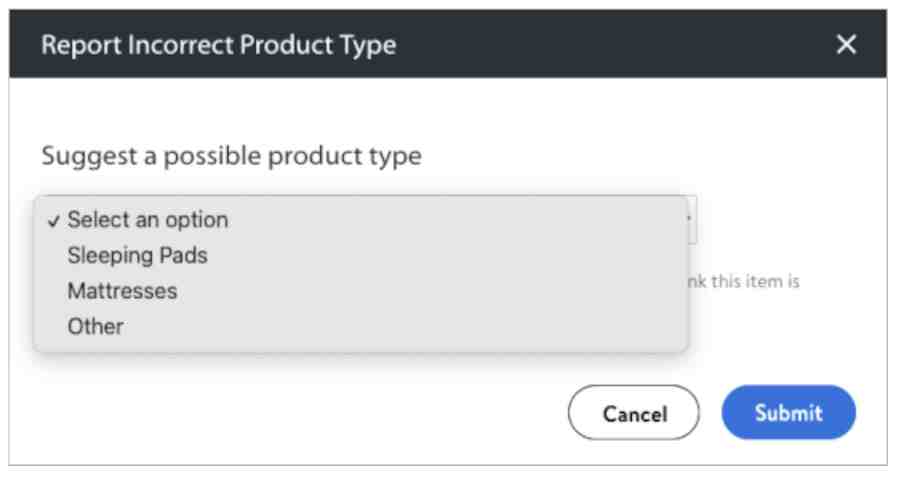Select Mattresses as the product type
The width and height of the screenshot is (902, 480).
tap(122, 291)
